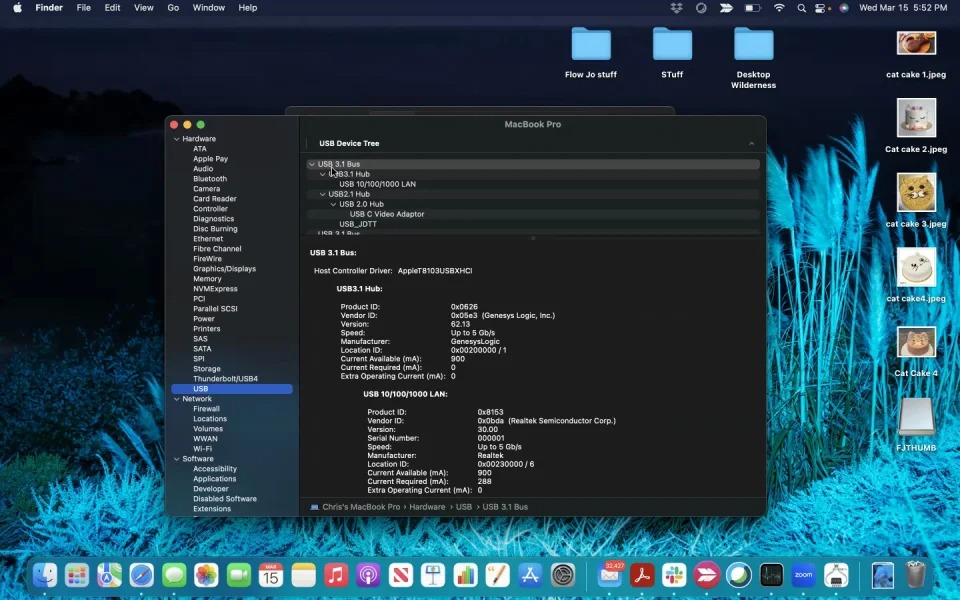Collapse the USB3.1 Hub tree node

(x=323, y=174)
